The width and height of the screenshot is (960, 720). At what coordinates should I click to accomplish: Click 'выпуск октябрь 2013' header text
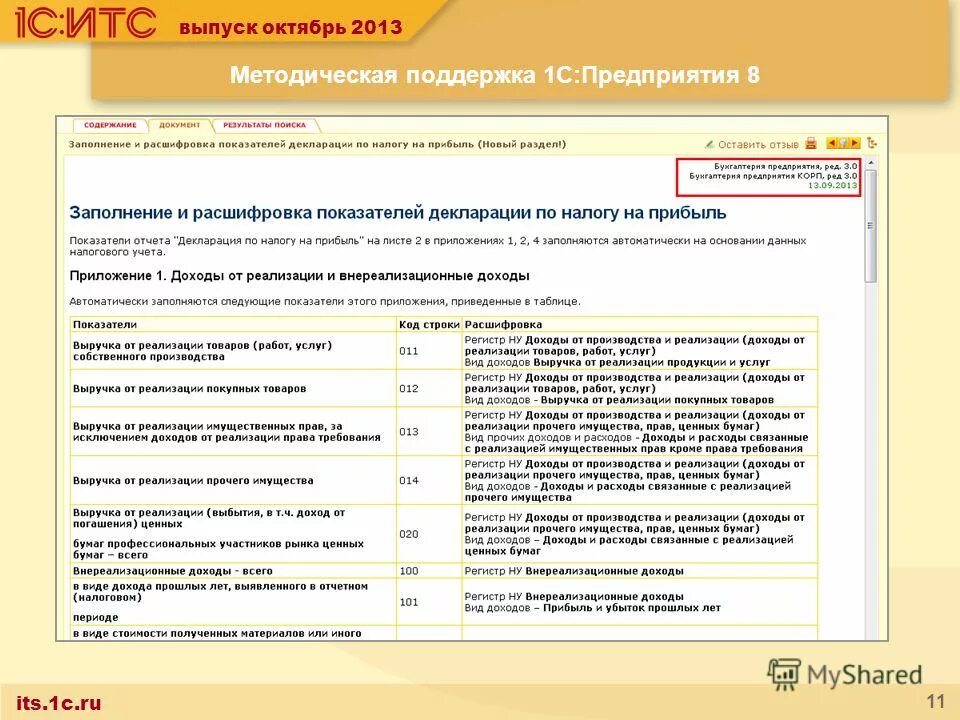pyautogui.click(x=291, y=27)
